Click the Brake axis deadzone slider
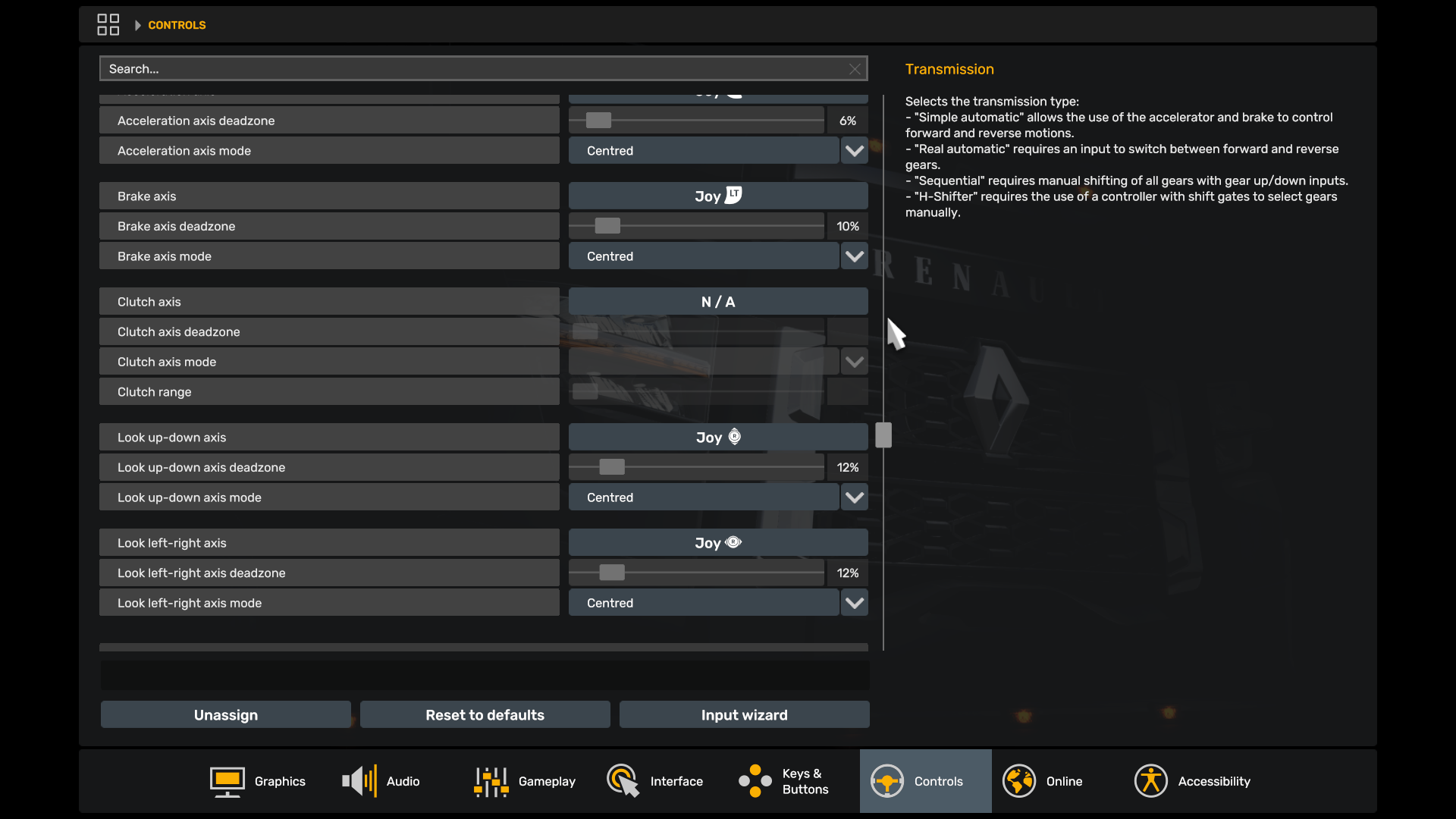This screenshot has height=819, width=1456. [607, 226]
